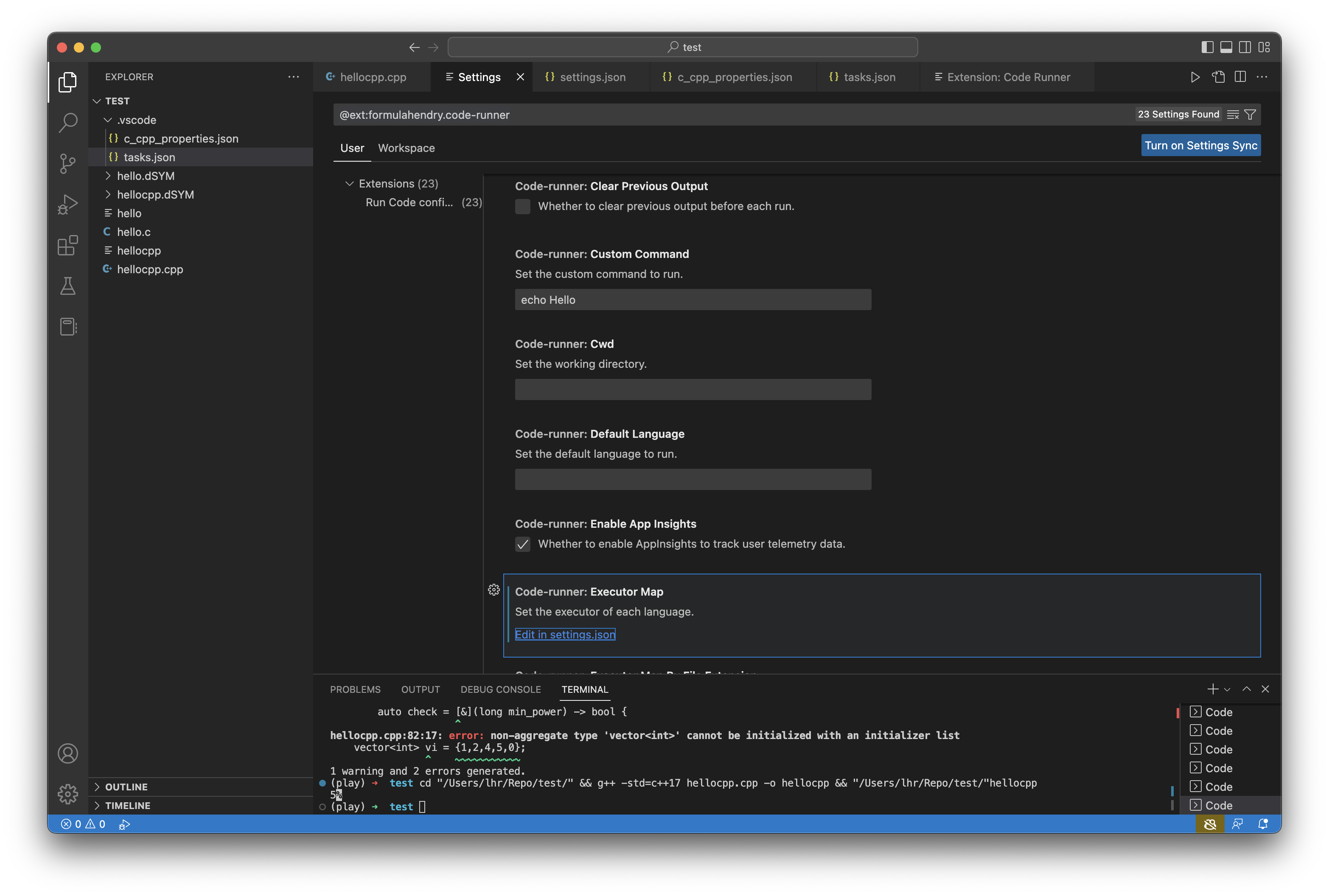
Task: Collapse the .vscode folder
Action: pos(108,120)
